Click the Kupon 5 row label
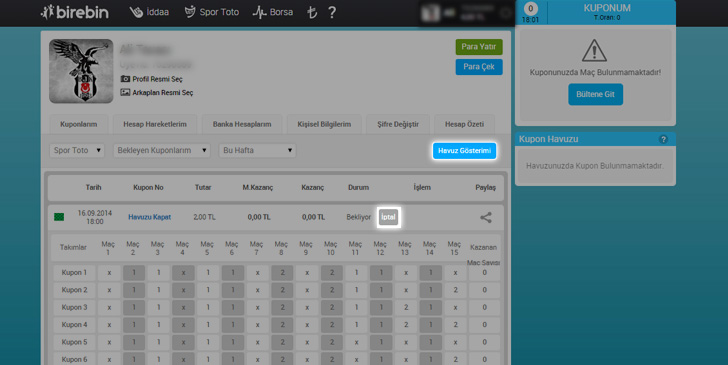728x365 pixels. [x=74, y=342]
